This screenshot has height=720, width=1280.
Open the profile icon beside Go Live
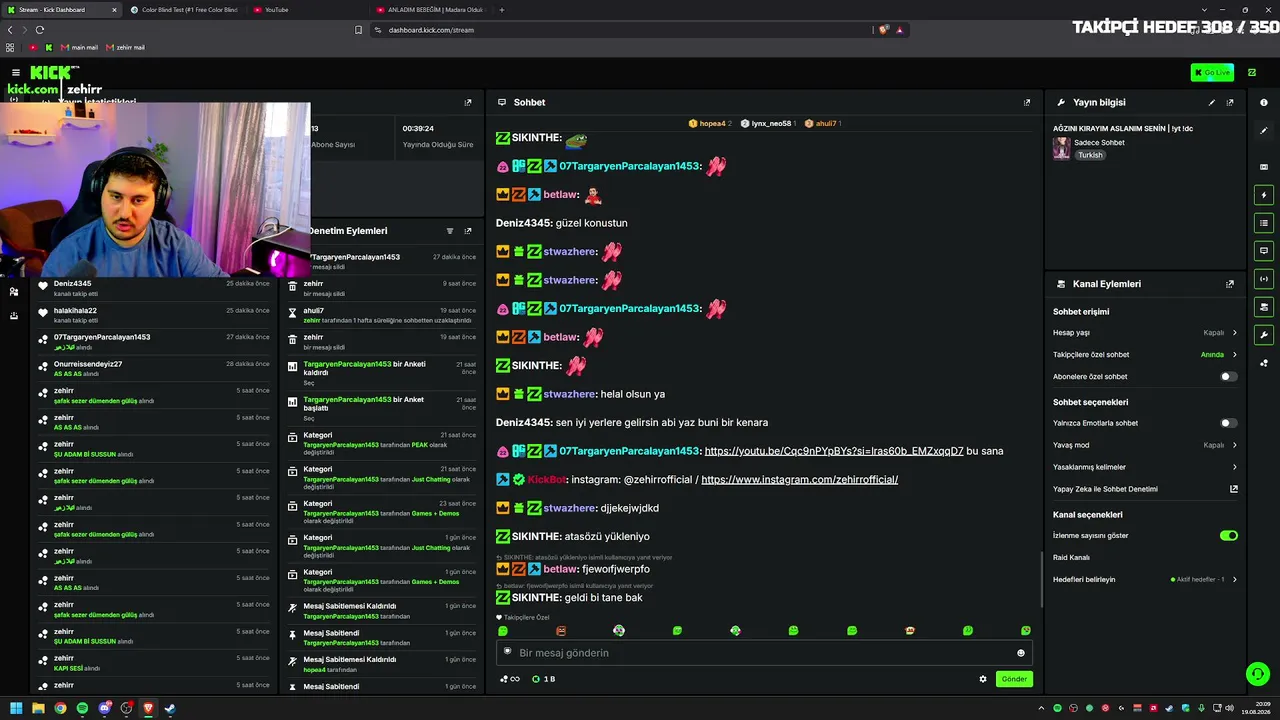(x=1252, y=73)
